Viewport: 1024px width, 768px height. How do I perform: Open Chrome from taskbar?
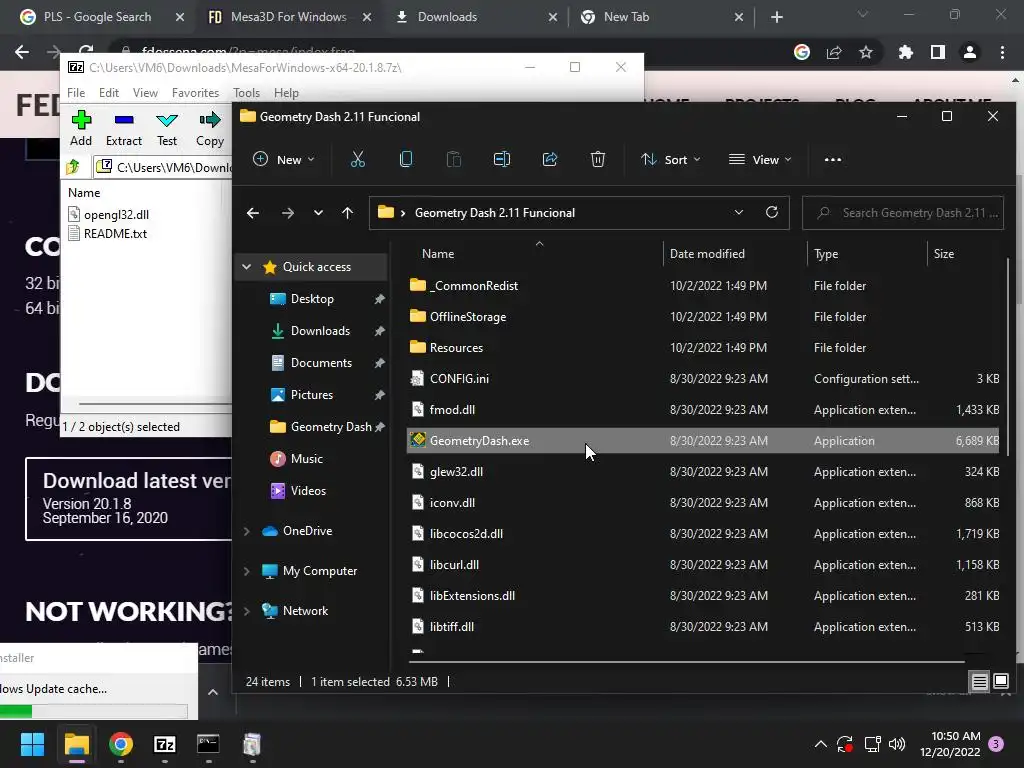coord(121,744)
